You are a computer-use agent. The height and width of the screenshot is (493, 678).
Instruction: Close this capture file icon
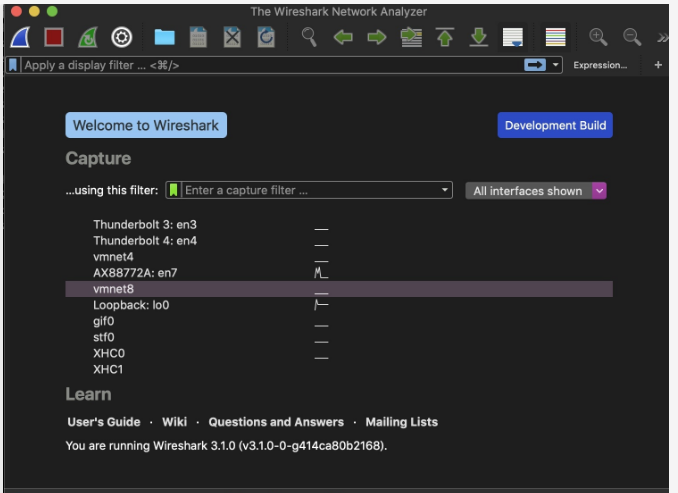pos(232,37)
